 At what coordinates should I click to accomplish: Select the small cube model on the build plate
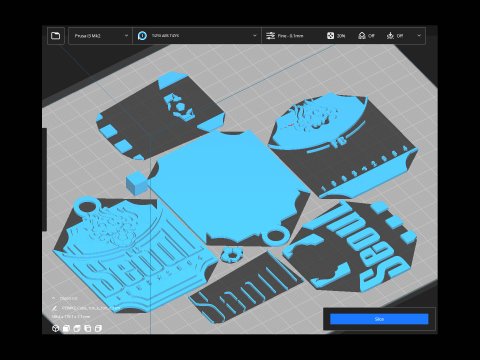click(137, 183)
